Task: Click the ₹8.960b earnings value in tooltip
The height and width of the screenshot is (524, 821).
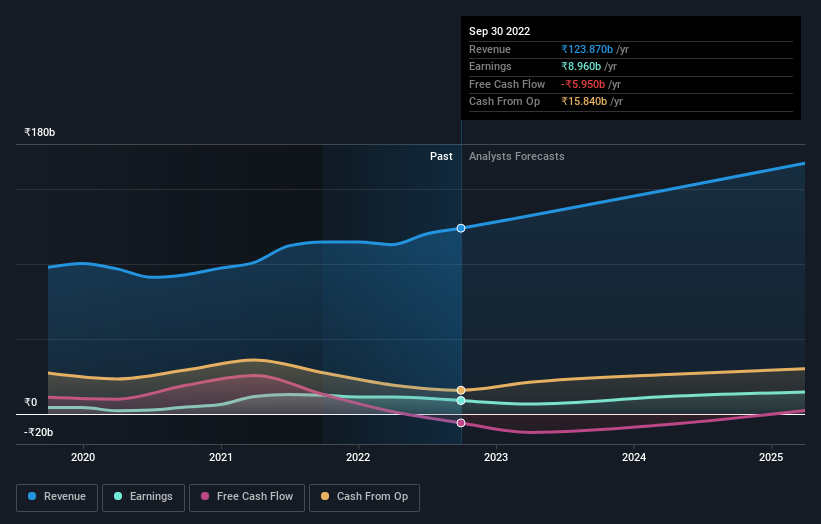Action: point(581,66)
